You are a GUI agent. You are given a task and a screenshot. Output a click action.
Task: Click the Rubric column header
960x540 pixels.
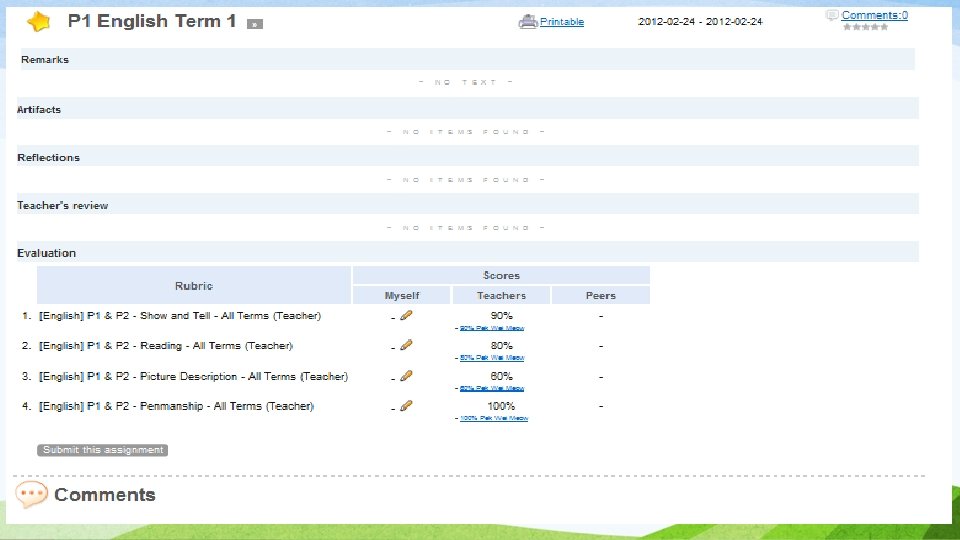194,285
